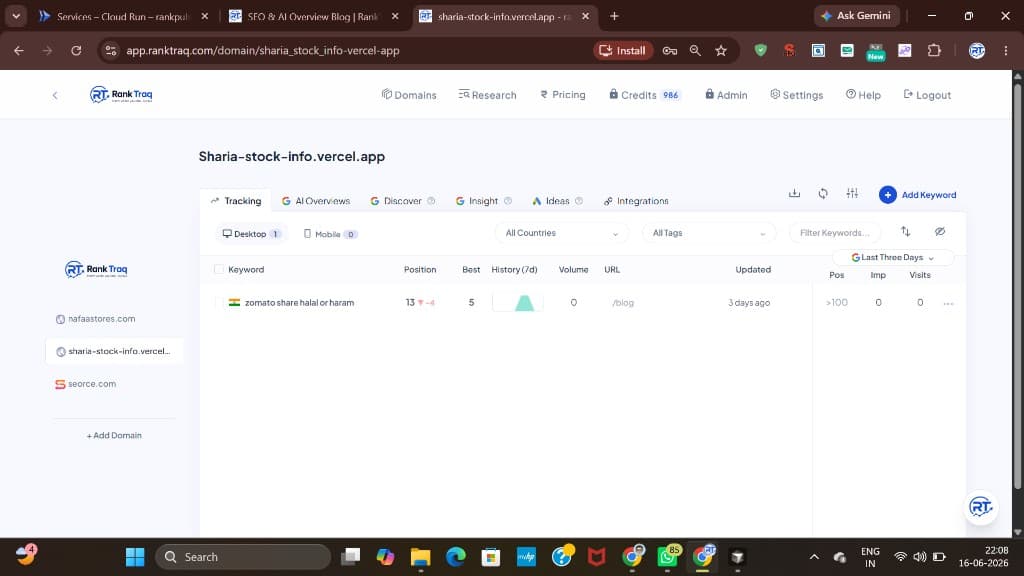Screen dimensions: 1024x576
Task: Toggle the hidden-eye visibility icon
Action: (x=940, y=231)
